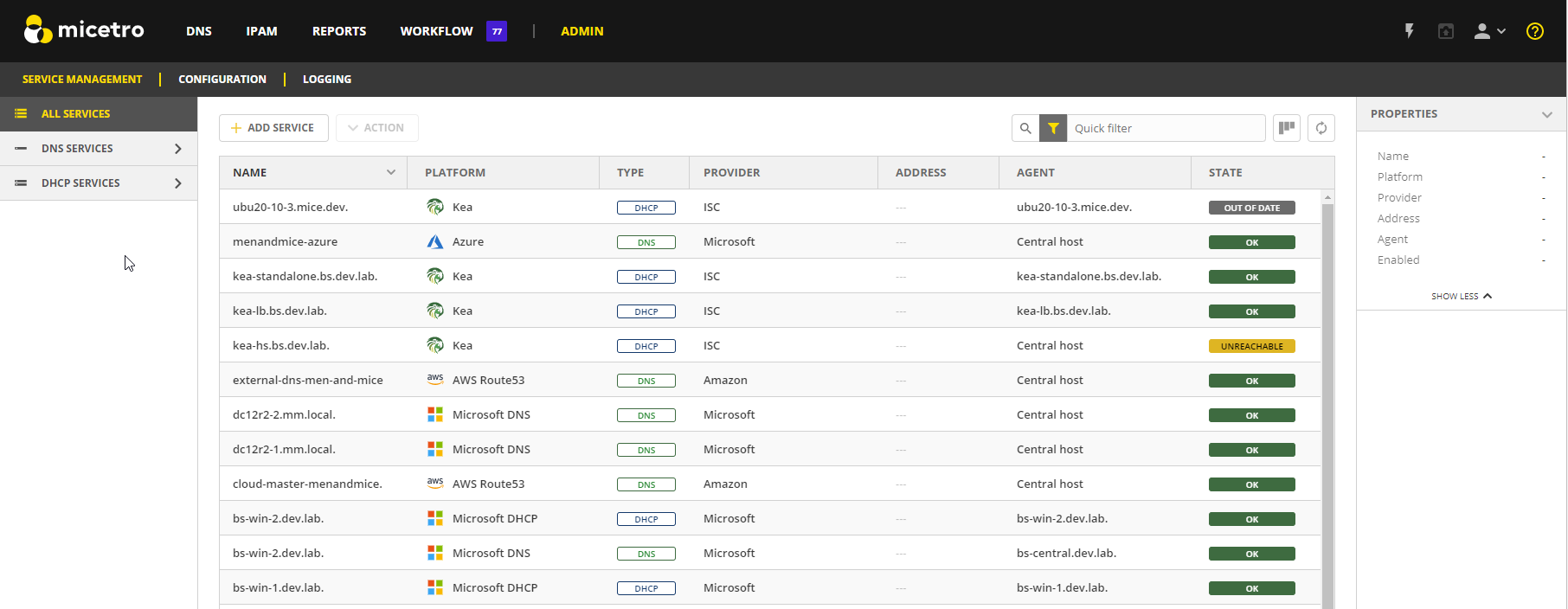Click the plus icon on Add Service

tap(236, 128)
